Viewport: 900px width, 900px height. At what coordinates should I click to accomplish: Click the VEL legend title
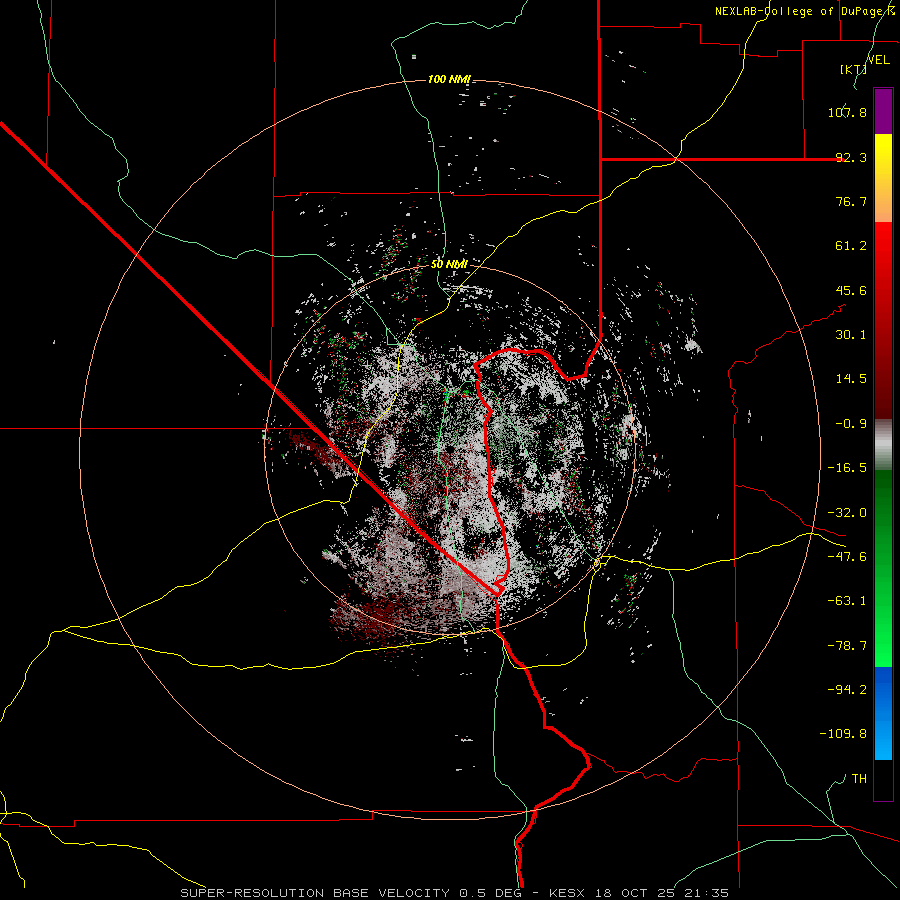point(878,60)
